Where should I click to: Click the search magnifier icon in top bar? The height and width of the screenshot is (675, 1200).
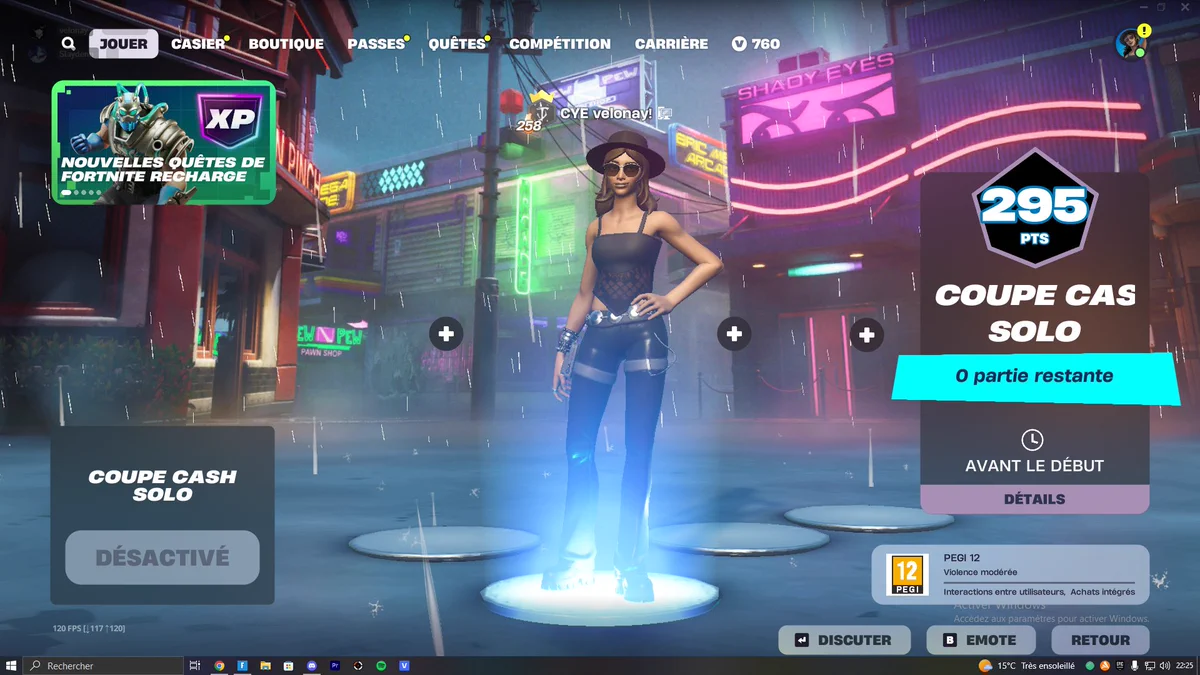(x=68, y=44)
